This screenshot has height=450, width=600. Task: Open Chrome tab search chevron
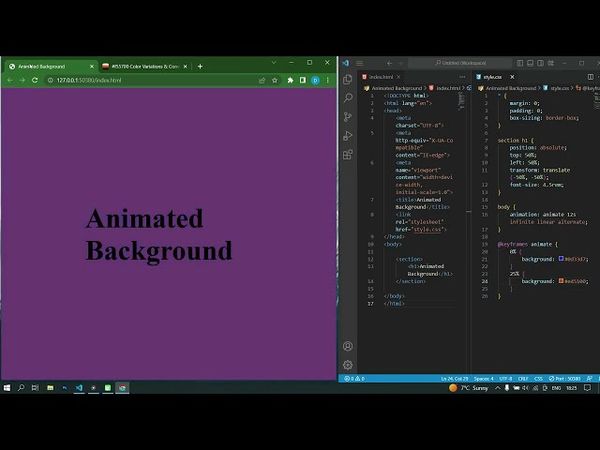point(274,62)
